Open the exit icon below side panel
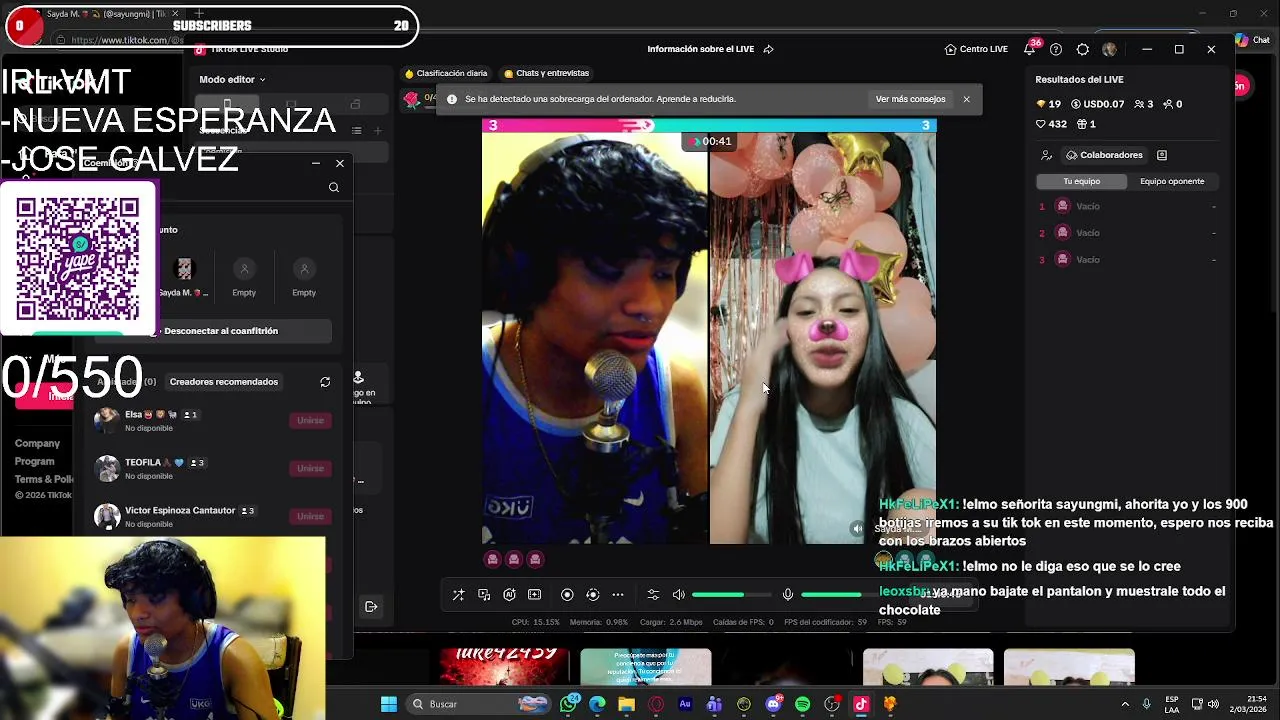Image resolution: width=1280 pixels, height=720 pixels. [x=371, y=606]
